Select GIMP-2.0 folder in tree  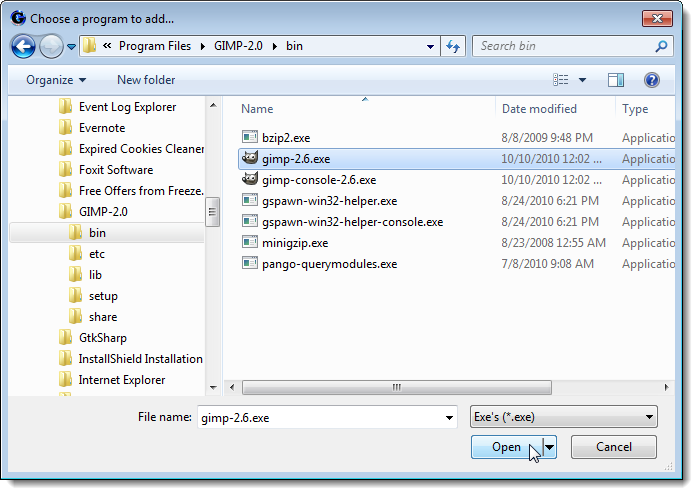103,211
